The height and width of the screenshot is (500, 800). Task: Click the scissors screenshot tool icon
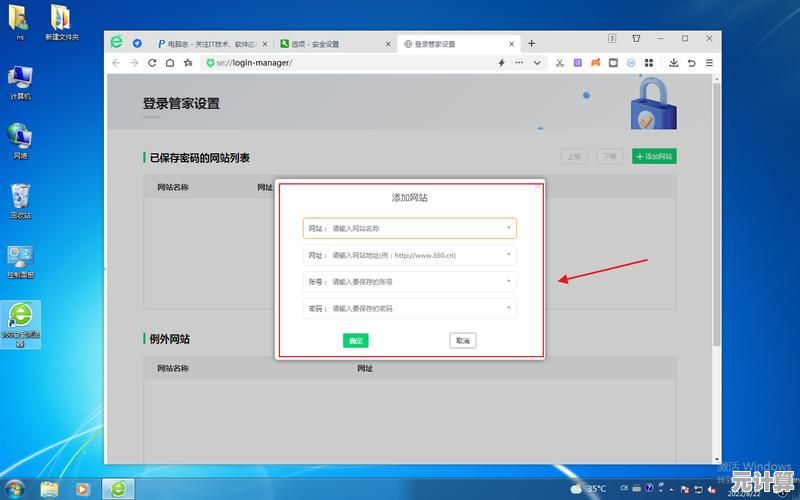(x=560, y=62)
